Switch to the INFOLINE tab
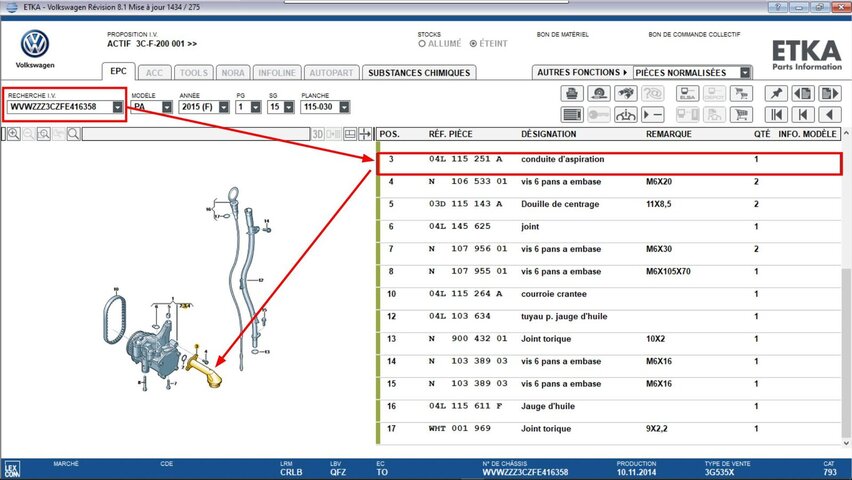Screen dimensions: 852x480 [277, 73]
